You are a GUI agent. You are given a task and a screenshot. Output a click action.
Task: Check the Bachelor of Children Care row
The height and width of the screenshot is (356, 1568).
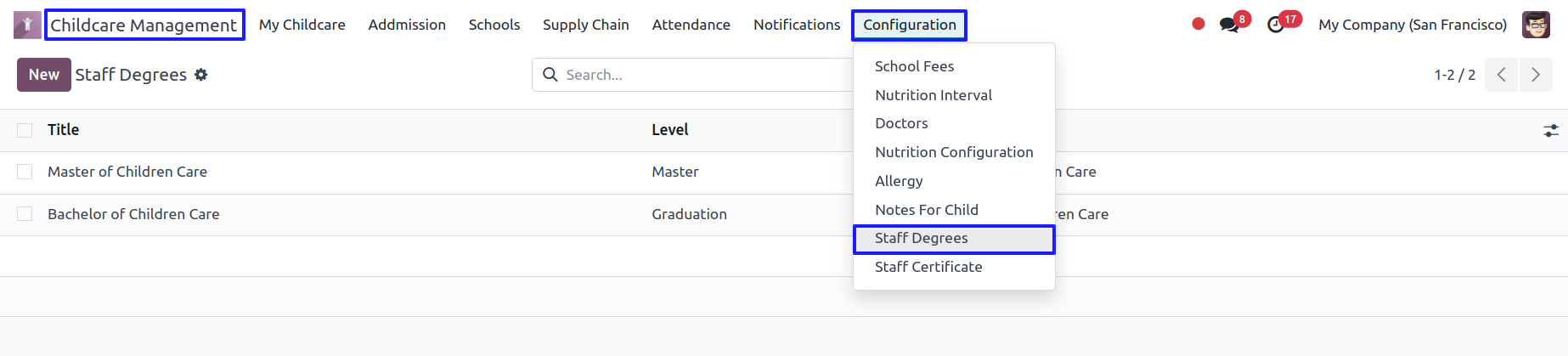[25, 214]
